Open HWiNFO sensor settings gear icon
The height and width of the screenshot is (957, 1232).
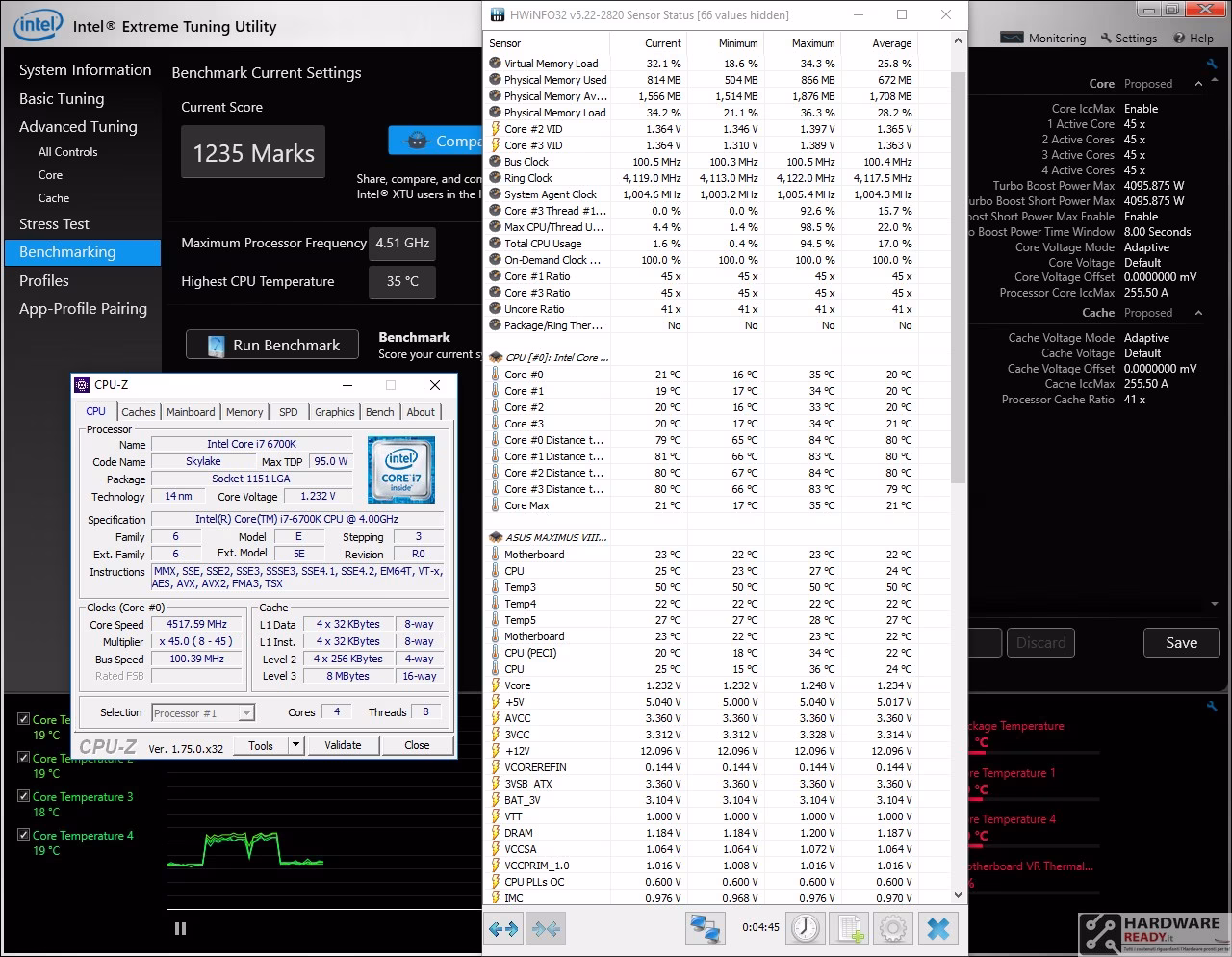893,928
